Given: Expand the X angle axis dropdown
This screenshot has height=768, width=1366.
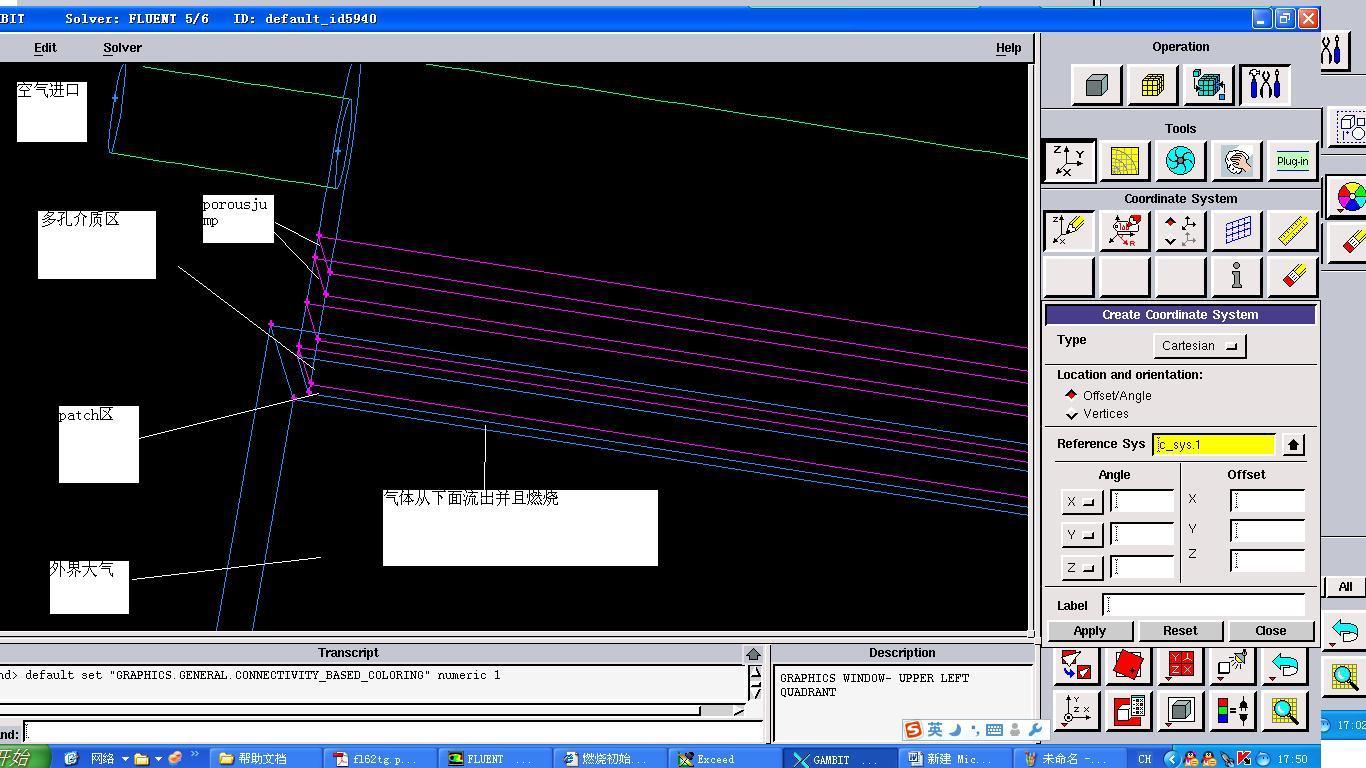Looking at the screenshot, I should tap(1081, 502).
